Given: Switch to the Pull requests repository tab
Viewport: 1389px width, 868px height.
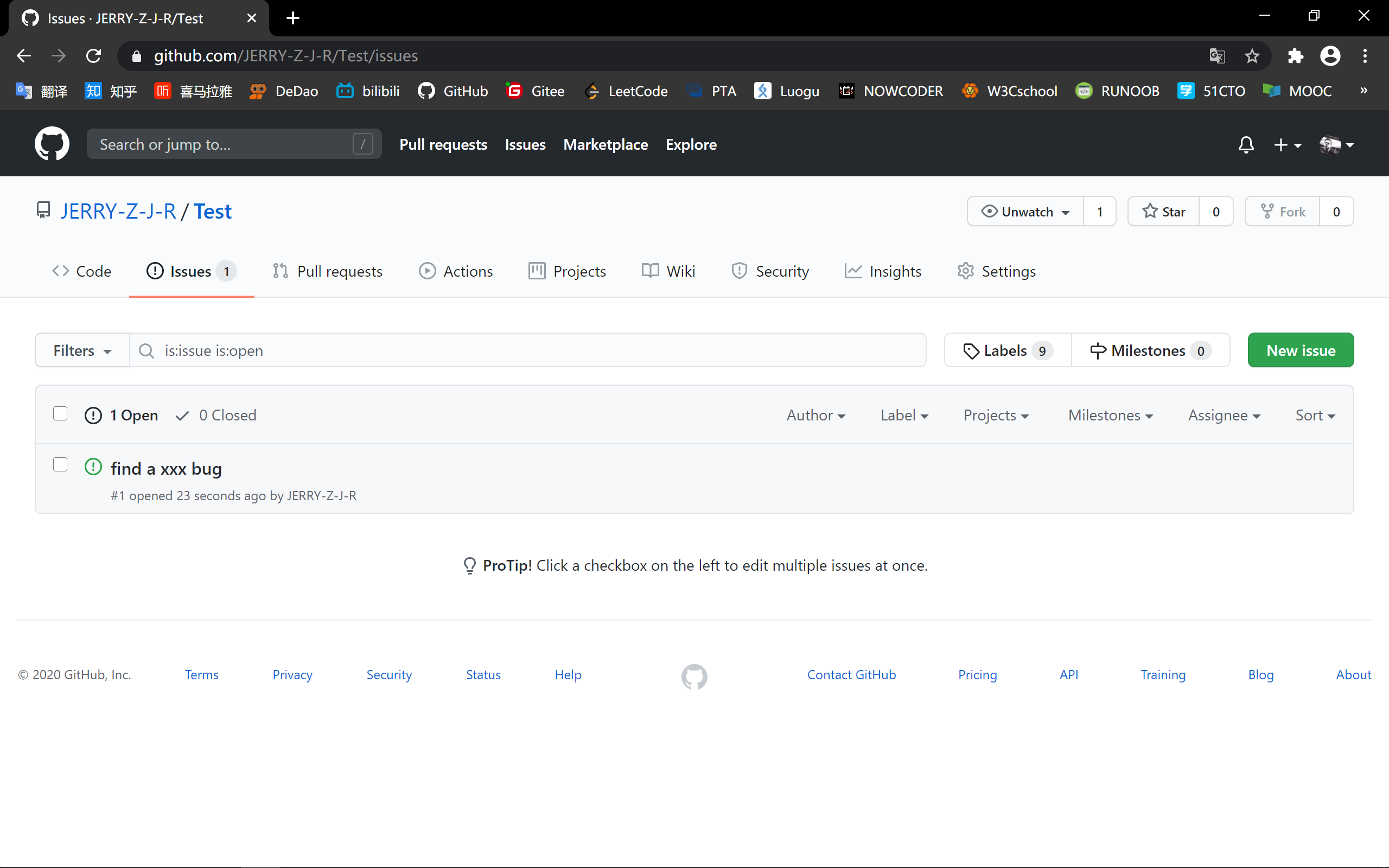Looking at the screenshot, I should tap(327, 271).
